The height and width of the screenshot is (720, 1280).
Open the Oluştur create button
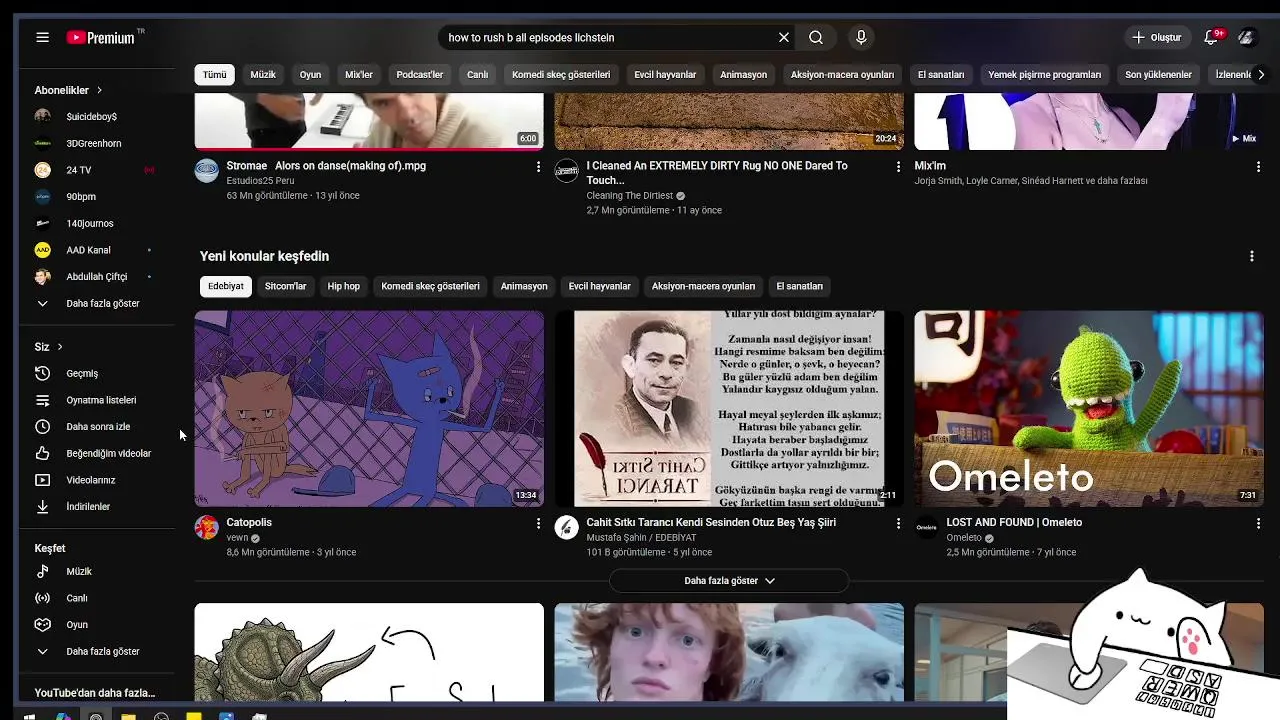pyautogui.click(x=1157, y=37)
